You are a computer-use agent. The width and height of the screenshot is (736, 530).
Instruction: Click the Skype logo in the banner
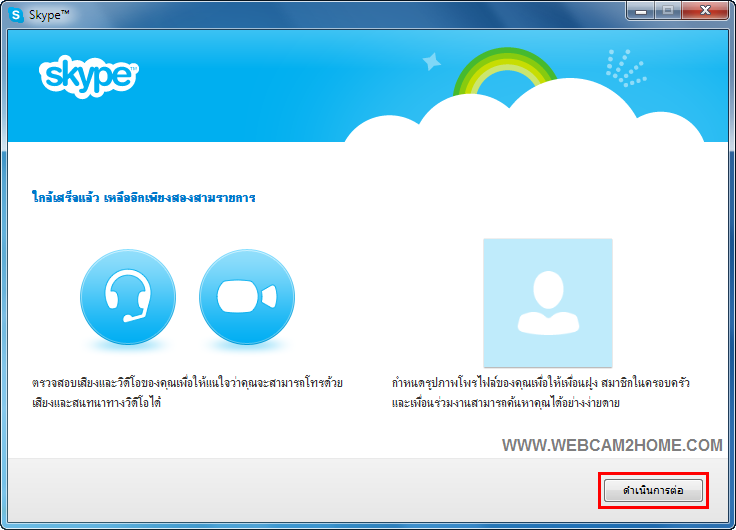coord(89,76)
